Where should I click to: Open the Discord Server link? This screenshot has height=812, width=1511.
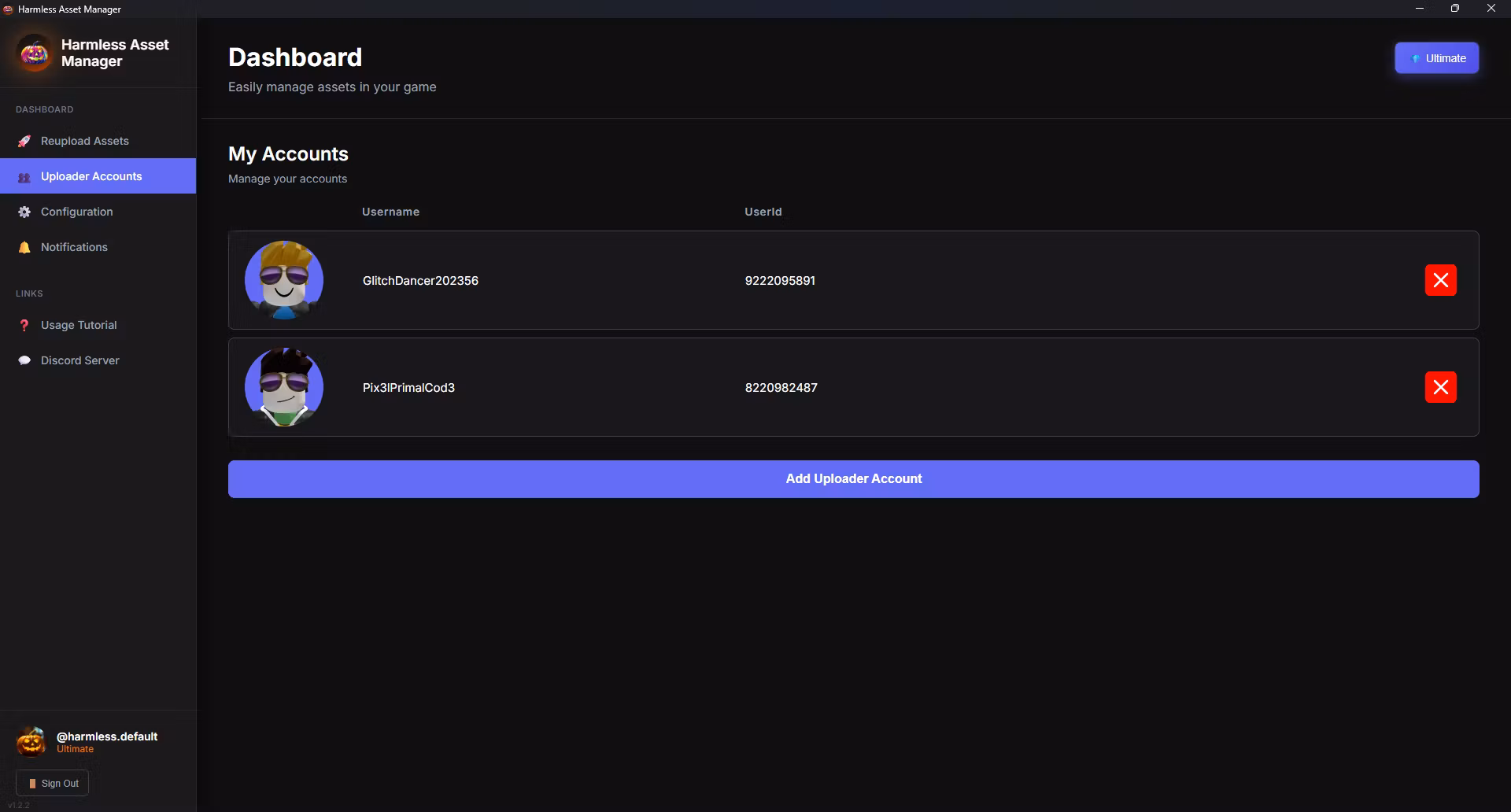click(80, 360)
